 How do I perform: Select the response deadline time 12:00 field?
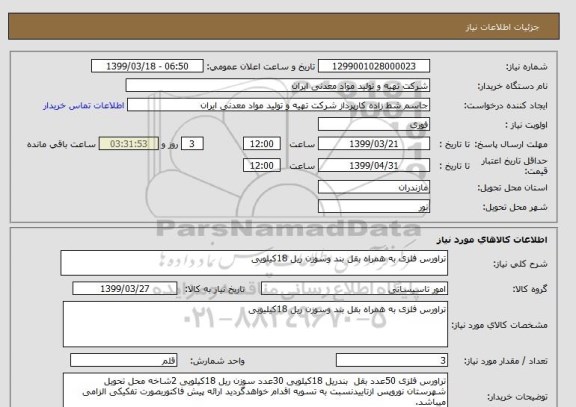pyautogui.click(x=262, y=144)
